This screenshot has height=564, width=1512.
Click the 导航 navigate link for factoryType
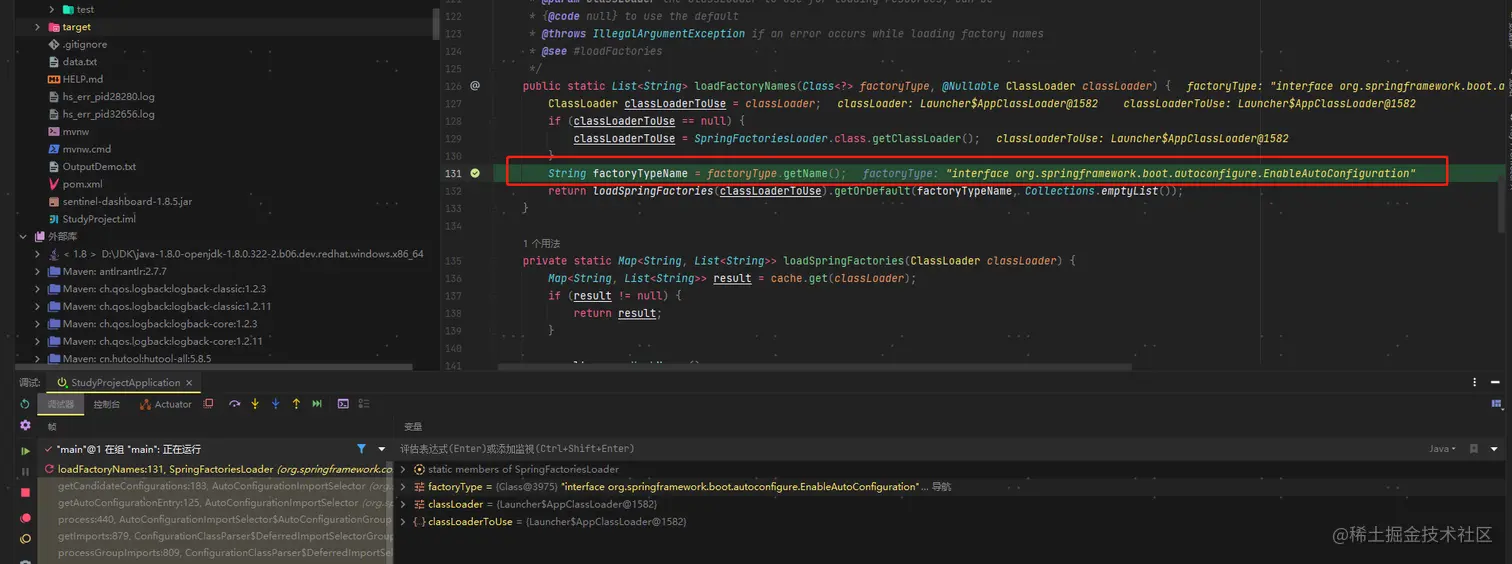tap(941, 487)
